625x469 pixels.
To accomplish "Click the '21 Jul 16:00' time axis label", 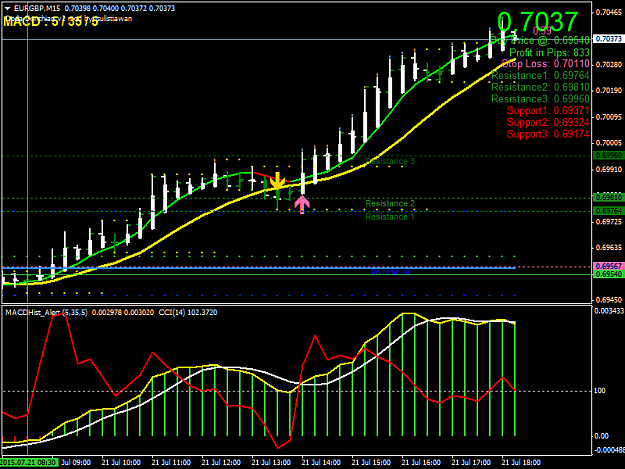I will point(421,462).
